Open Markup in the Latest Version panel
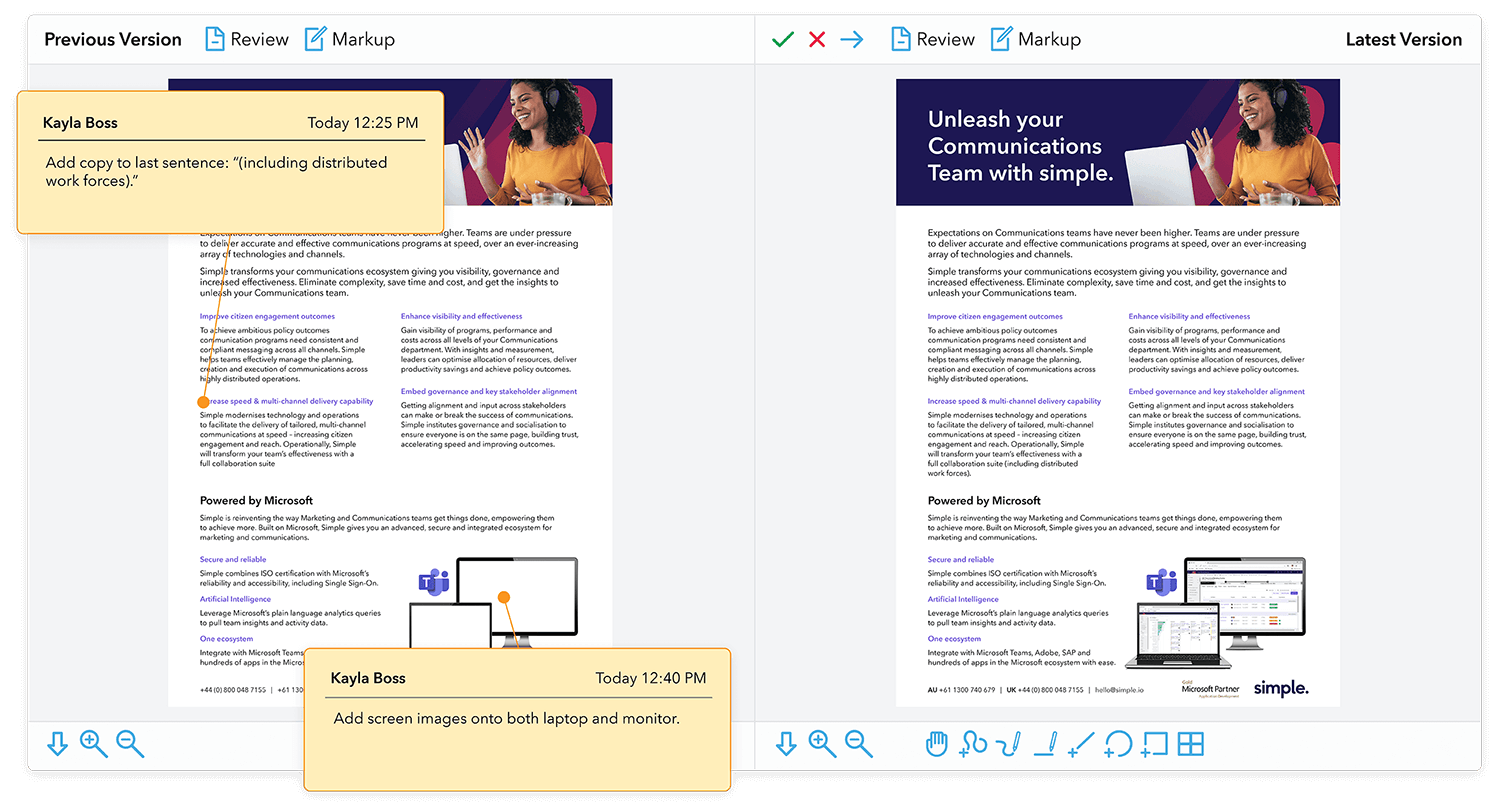The image size is (1500, 812). [1036, 39]
